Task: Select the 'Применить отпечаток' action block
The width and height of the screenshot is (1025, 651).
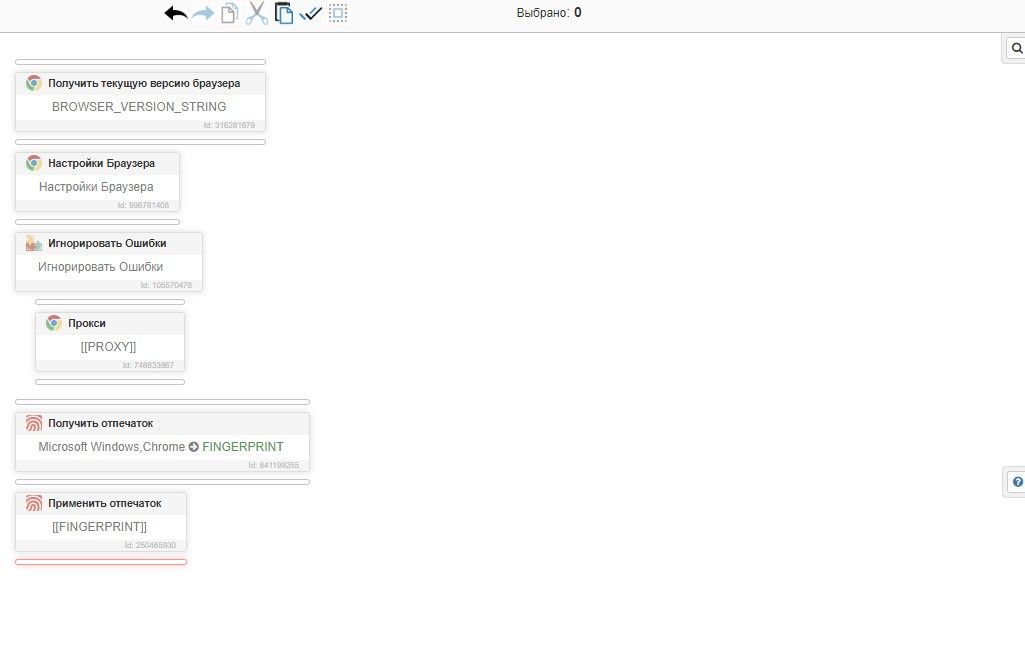Action: coord(104,503)
